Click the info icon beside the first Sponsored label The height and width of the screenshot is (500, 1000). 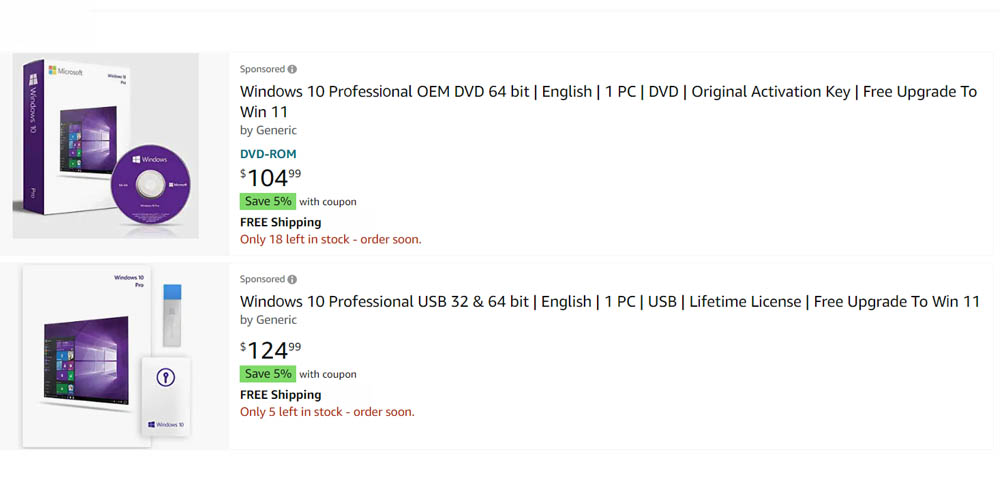292,70
